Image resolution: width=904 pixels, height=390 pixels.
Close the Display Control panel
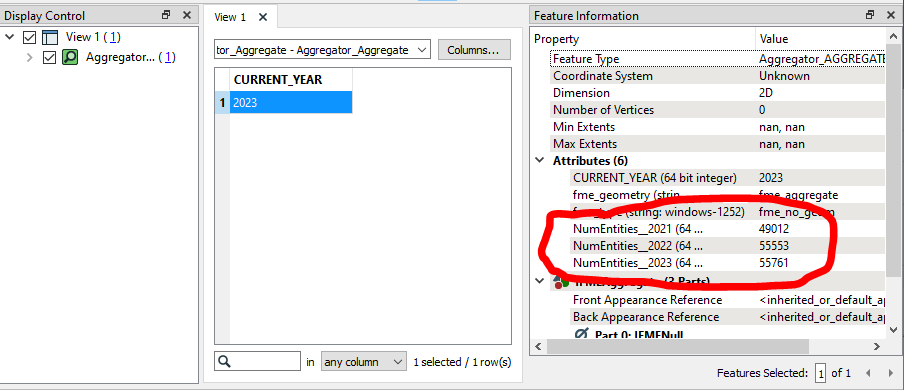coord(186,16)
